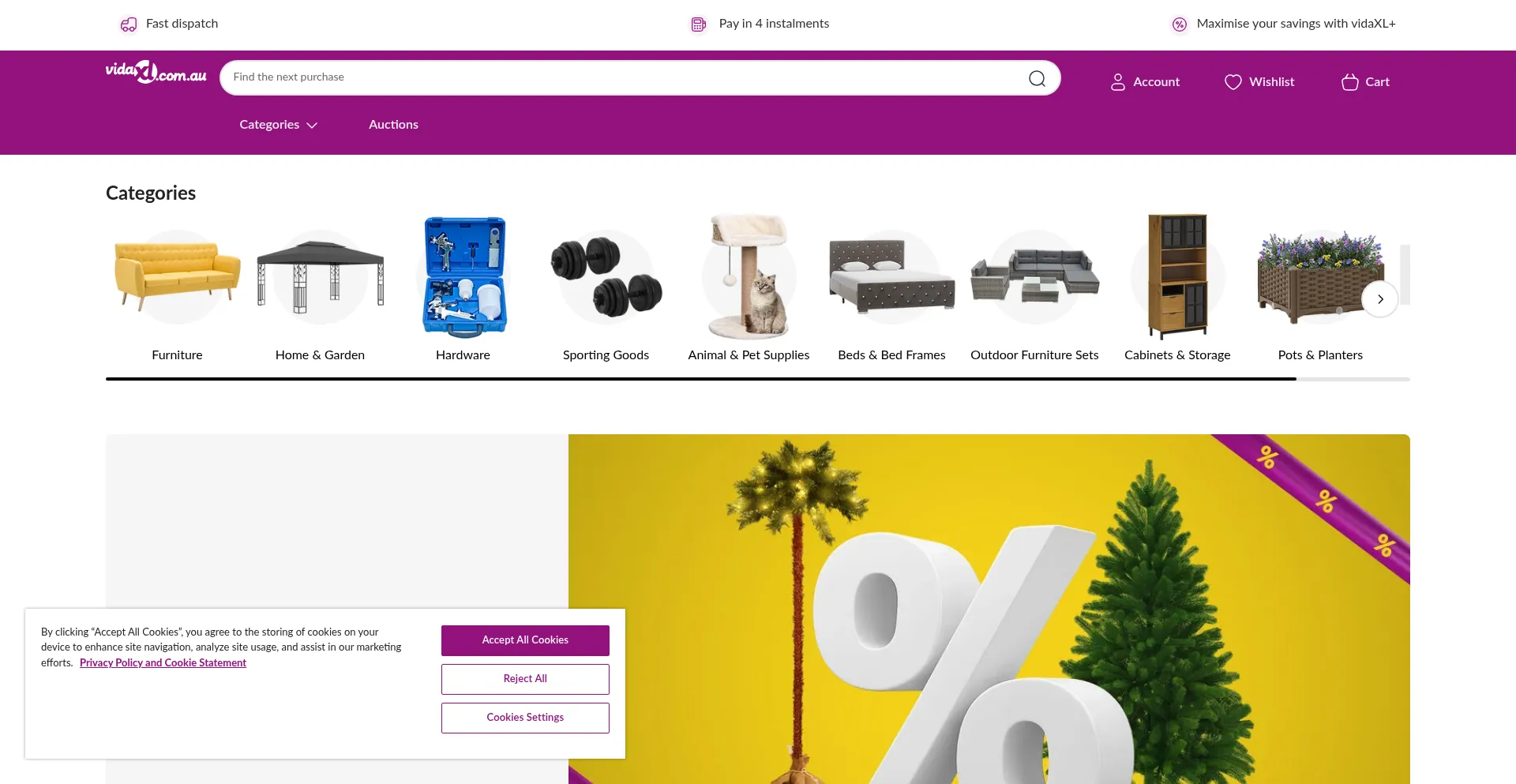
Task: Click the Pay in 4 instalments icon
Action: point(699,24)
